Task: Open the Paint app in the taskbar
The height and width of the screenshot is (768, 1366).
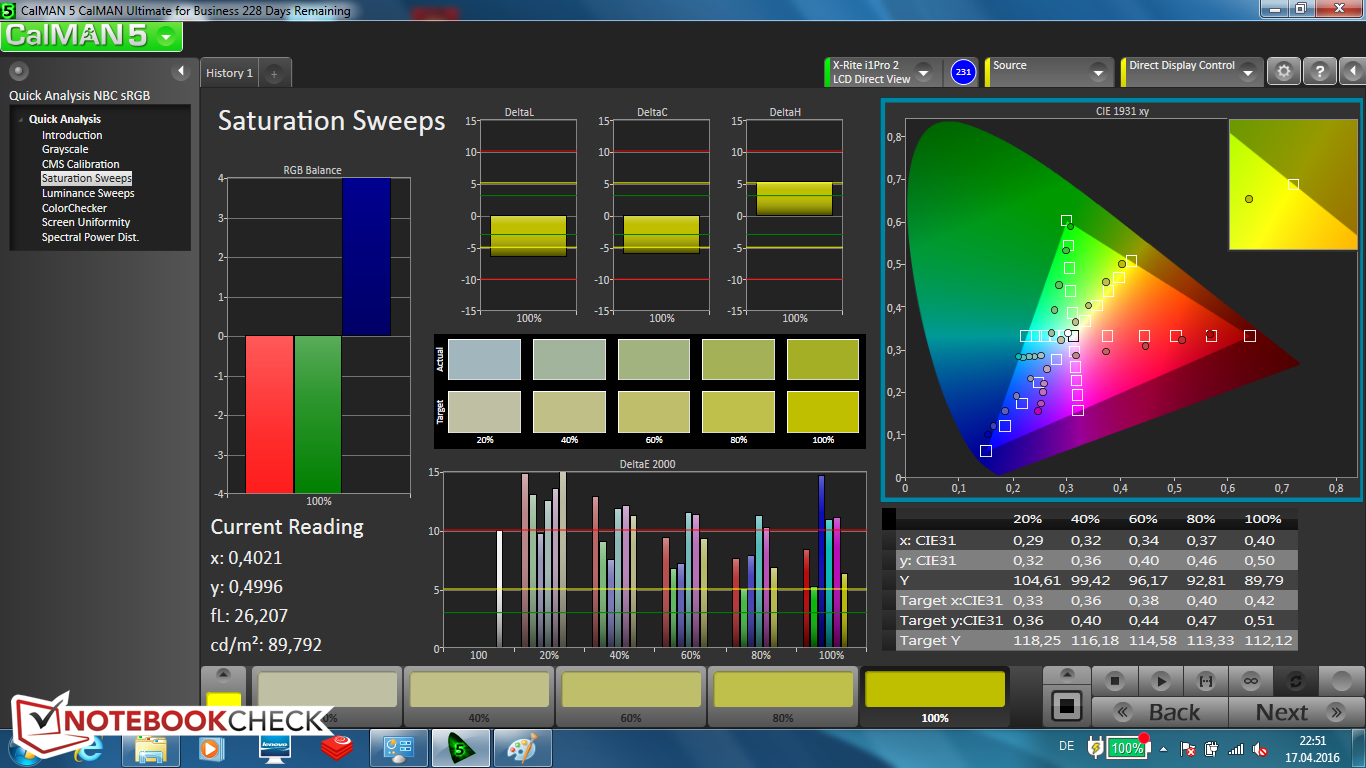Action: (x=522, y=748)
